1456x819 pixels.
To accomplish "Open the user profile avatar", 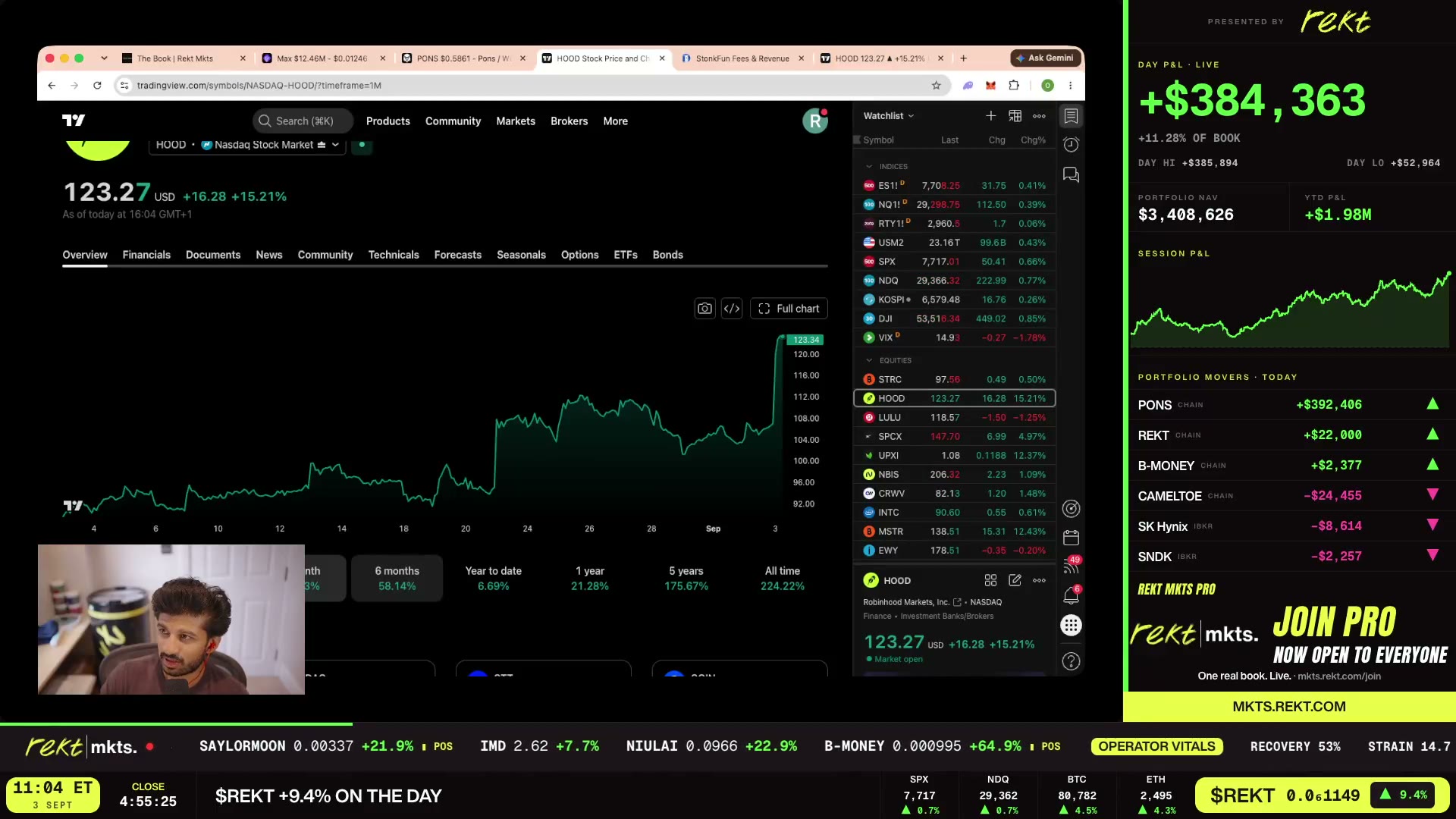I will point(815,121).
